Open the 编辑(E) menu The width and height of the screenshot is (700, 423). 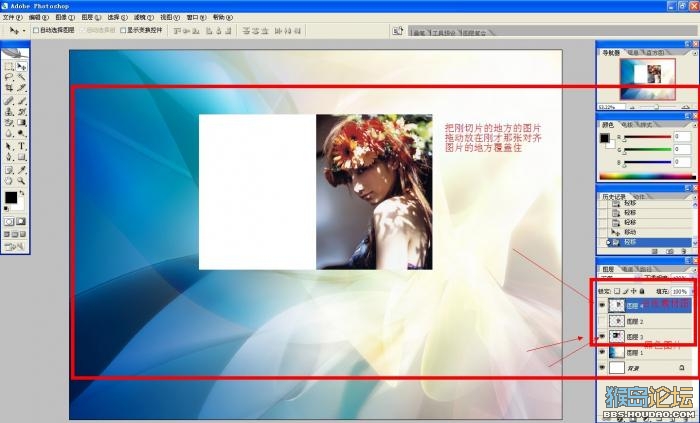coord(38,17)
